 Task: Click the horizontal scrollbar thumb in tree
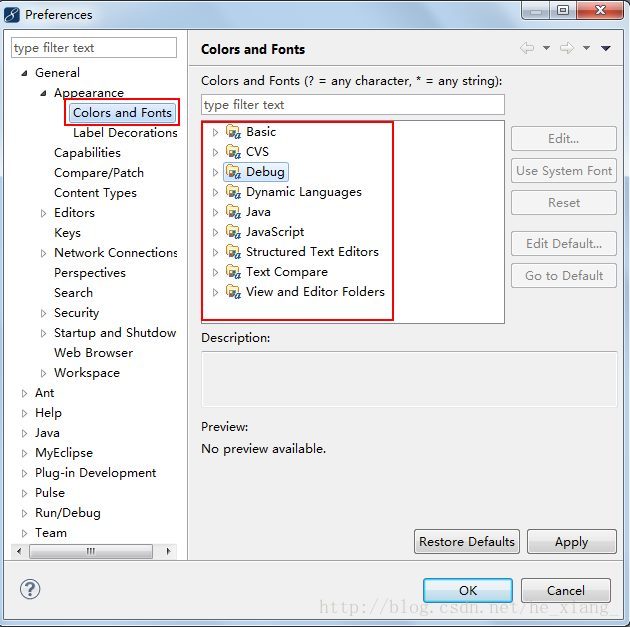tap(91, 551)
